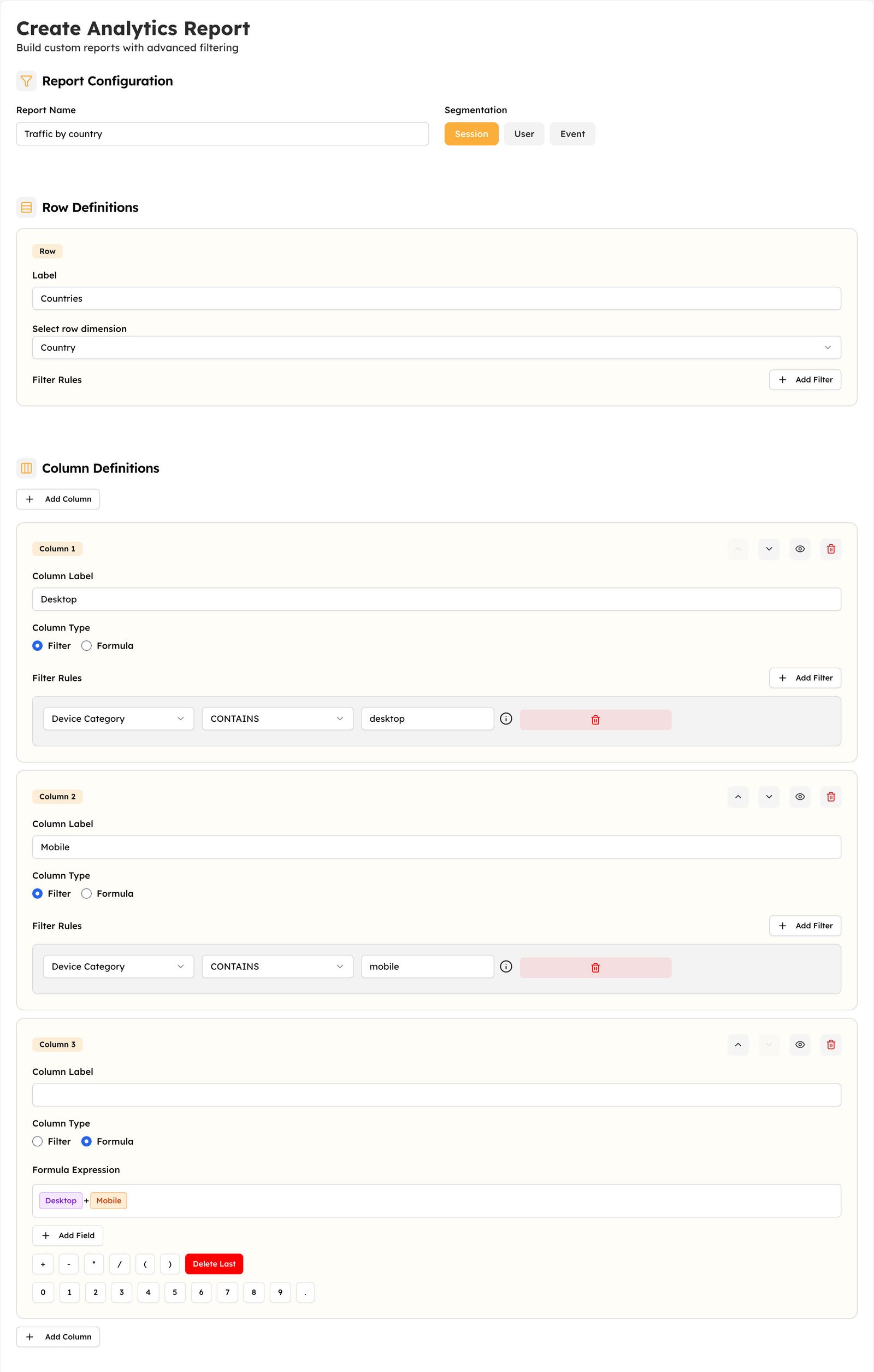Focus the Report Name input field
This screenshot has height=1372, width=874.
[x=222, y=134]
